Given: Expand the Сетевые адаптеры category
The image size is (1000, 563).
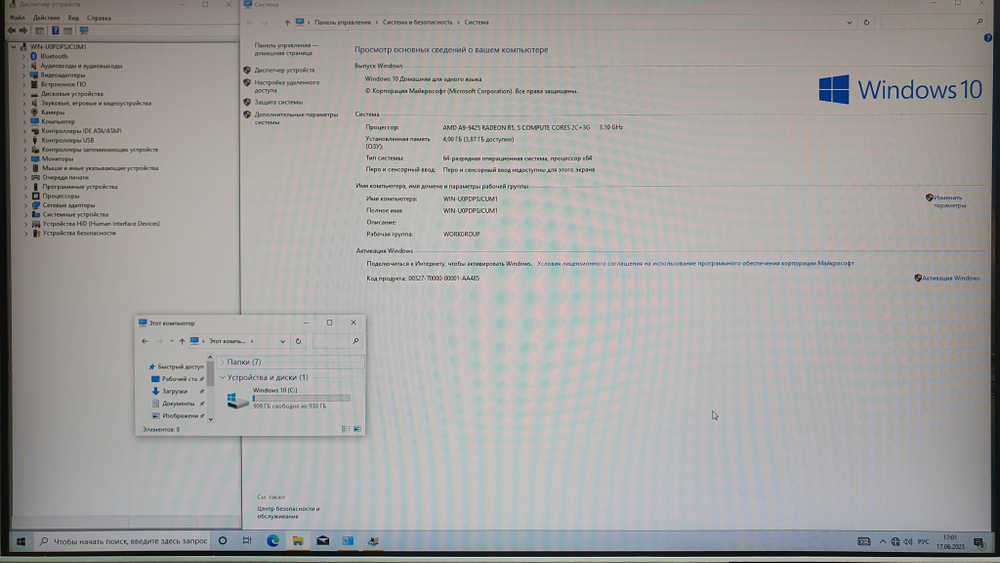Looking at the screenshot, I should click(26, 205).
